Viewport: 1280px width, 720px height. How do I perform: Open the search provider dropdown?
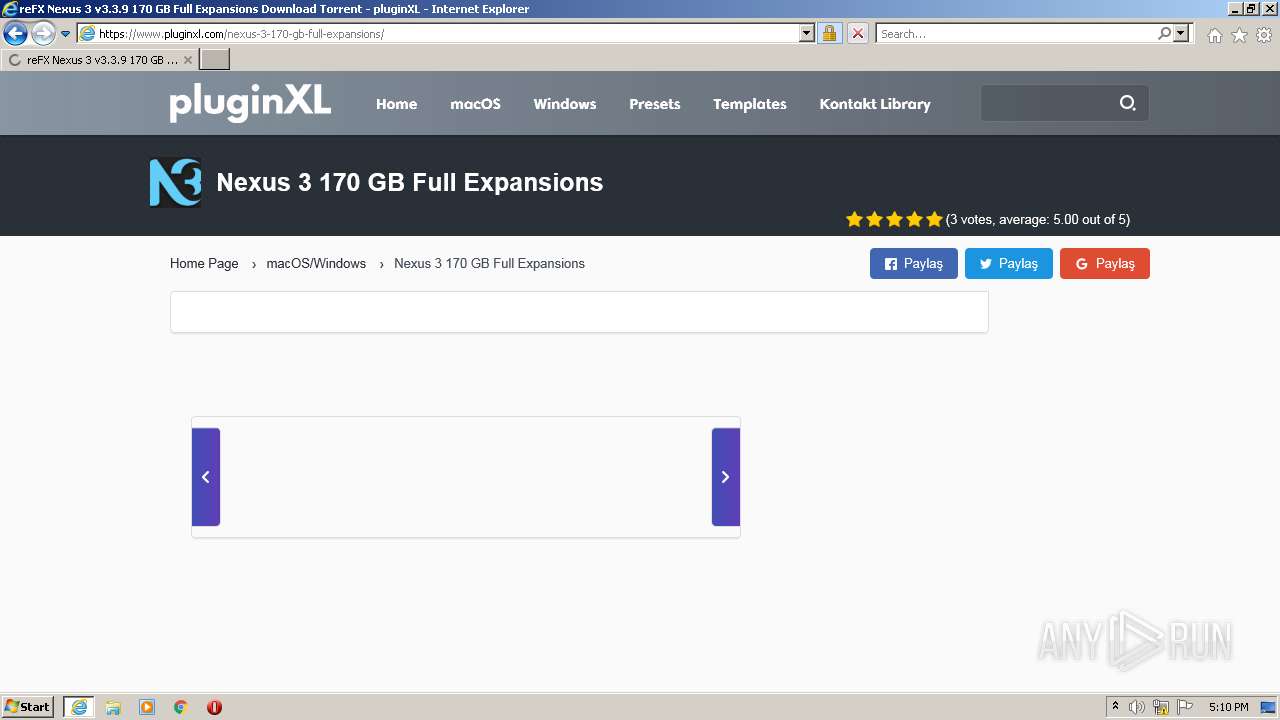coord(1182,34)
